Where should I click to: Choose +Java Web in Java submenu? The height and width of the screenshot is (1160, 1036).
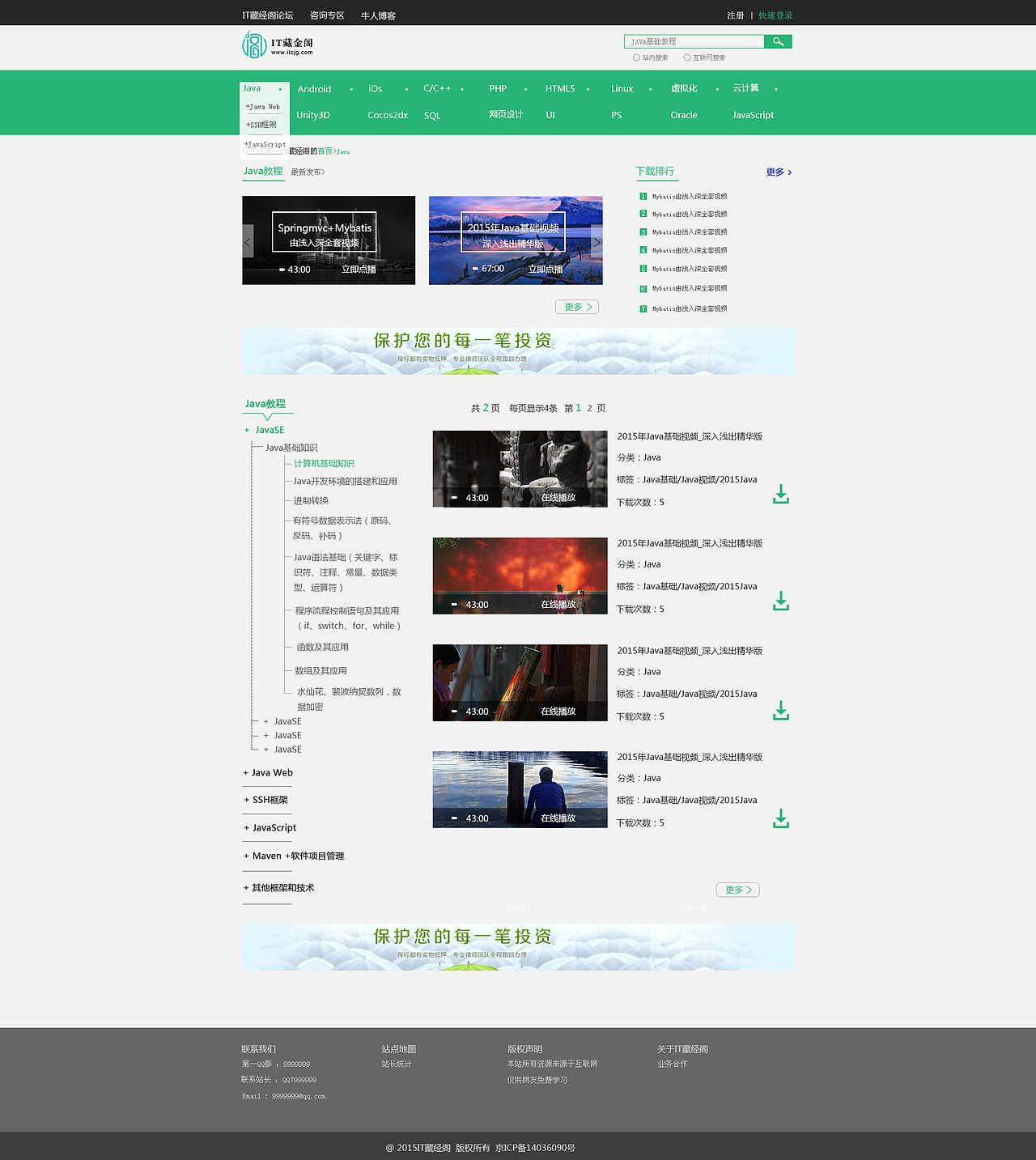point(263,107)
